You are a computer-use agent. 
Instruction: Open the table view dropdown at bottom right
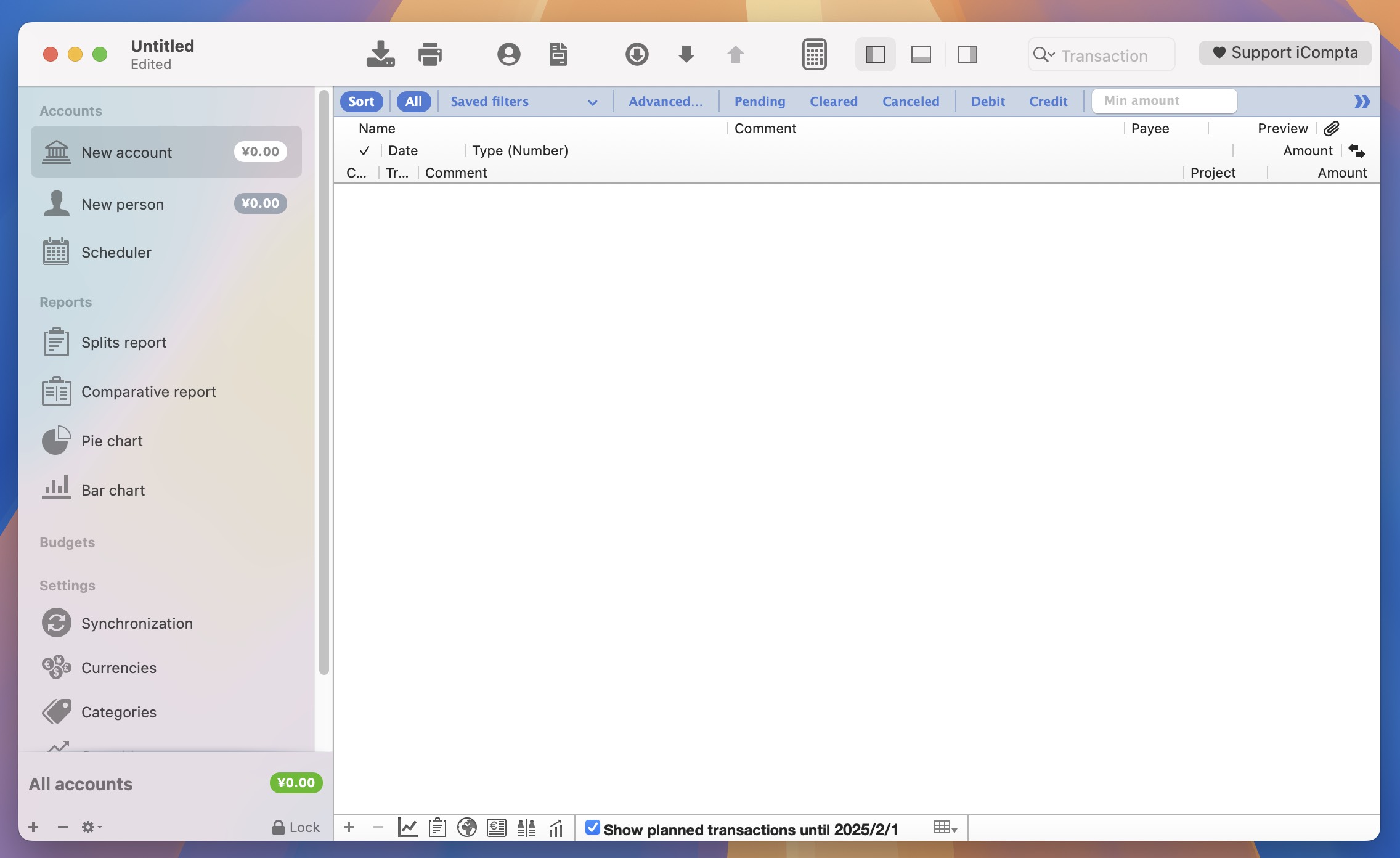coord(944,827)
